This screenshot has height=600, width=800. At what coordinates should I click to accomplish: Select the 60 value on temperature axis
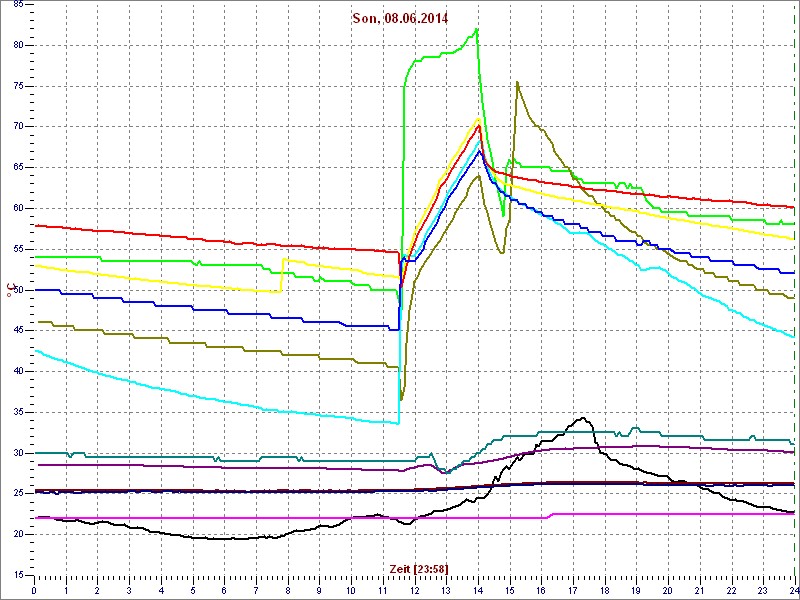pos(17,209)
